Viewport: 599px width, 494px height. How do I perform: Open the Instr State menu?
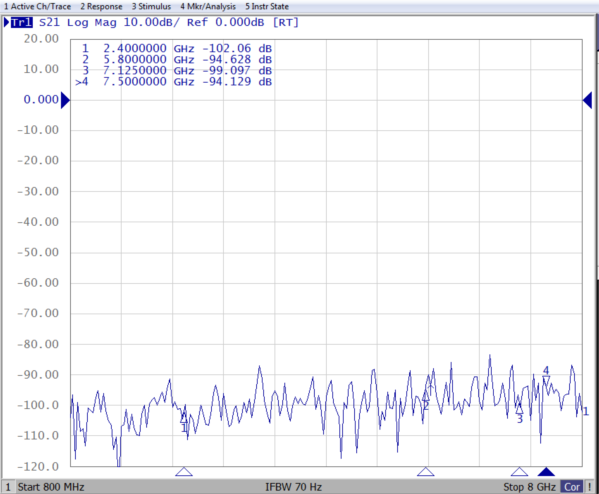267,6
